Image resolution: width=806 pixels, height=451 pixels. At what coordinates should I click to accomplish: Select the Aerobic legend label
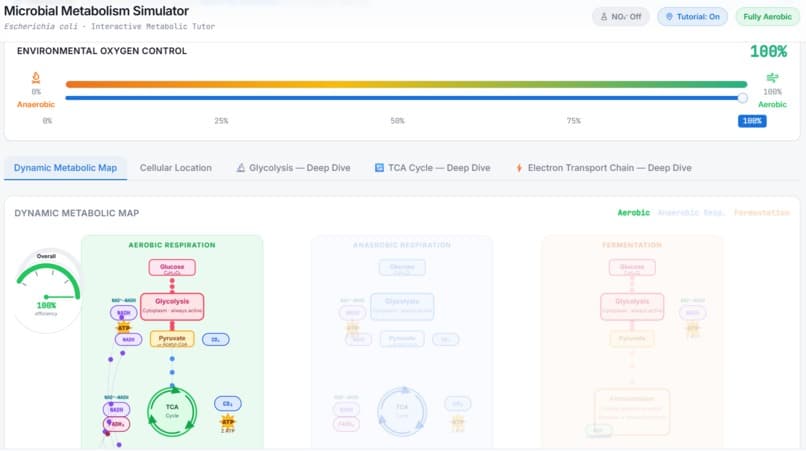coord(633,212)
